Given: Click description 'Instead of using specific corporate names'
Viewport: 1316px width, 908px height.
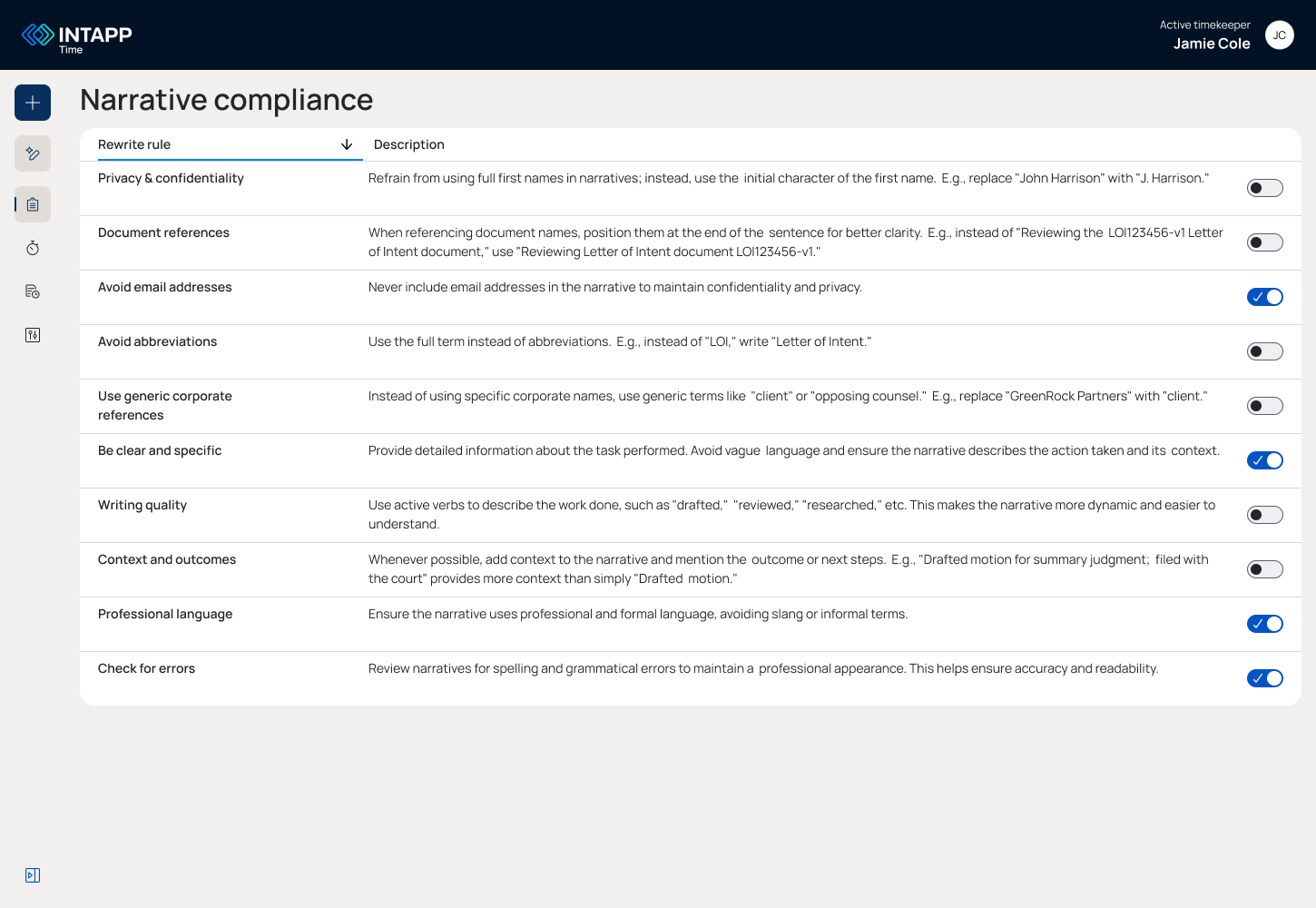Looking at the screenshot, I should point(788,396).
